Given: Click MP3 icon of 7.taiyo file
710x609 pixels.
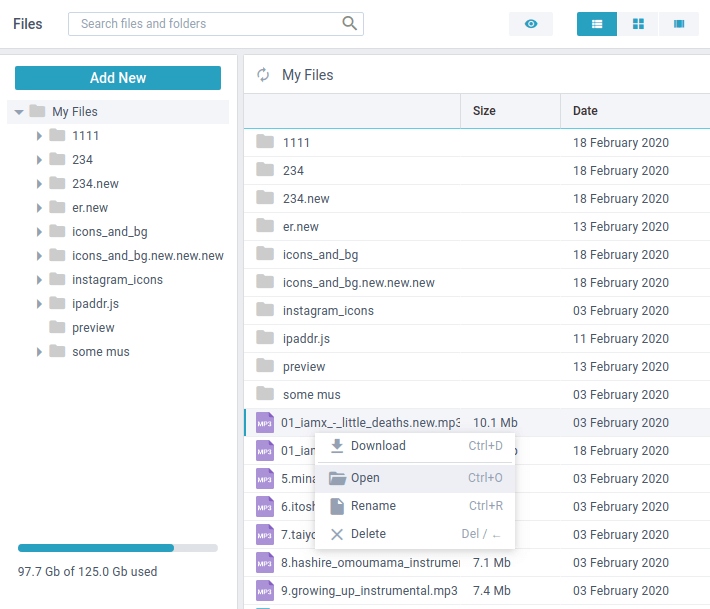Looking at the screenshot, I should pyautogui.click(x=265, y=535).
